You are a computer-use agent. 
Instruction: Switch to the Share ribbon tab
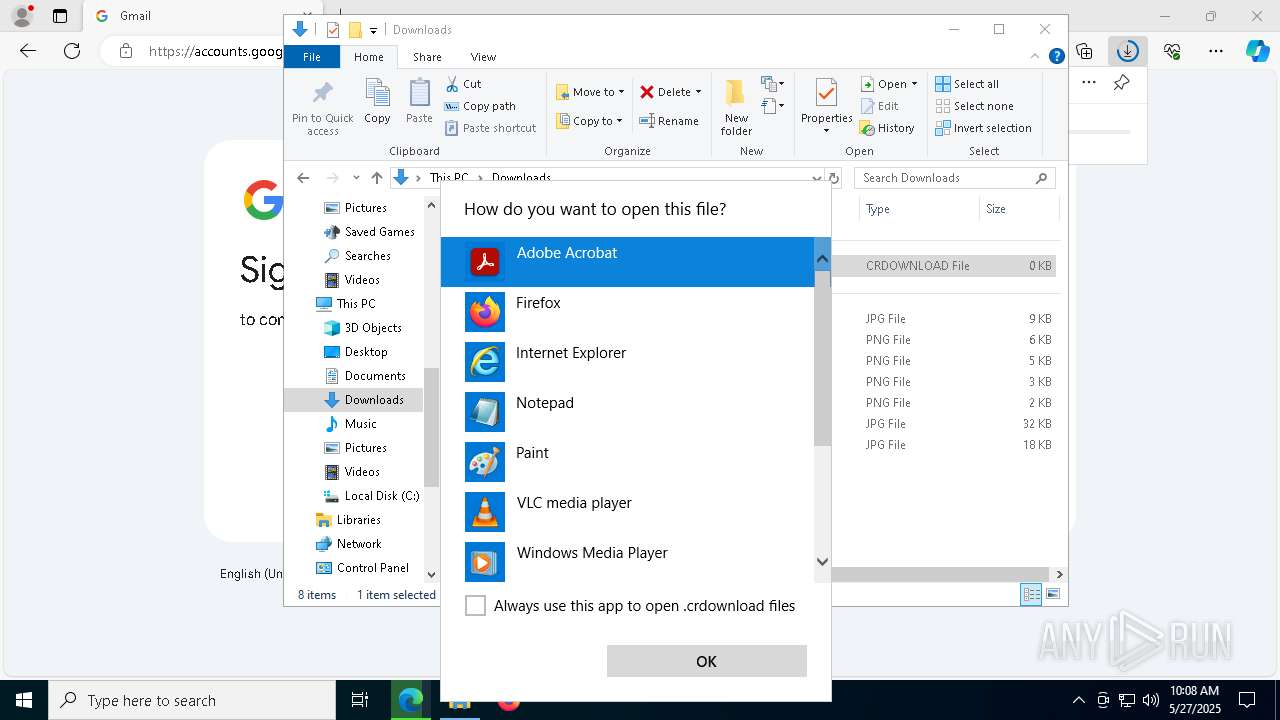[427, 57]
